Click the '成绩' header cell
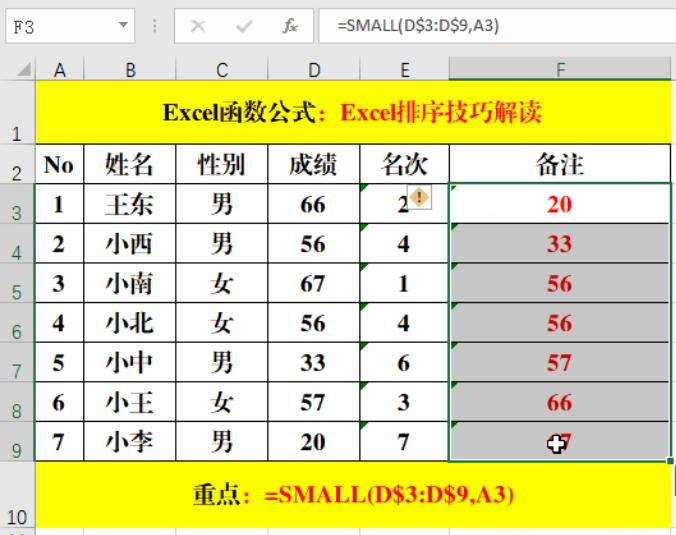Viewport: 676px width, 535px height. [313, 164]
